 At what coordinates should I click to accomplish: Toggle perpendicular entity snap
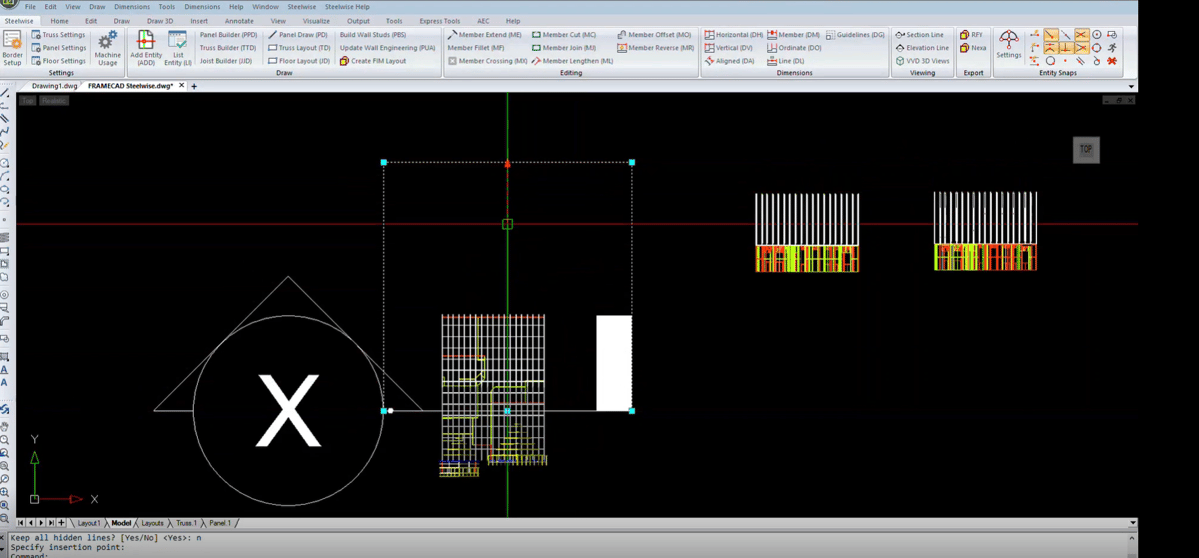(1066, 47)
